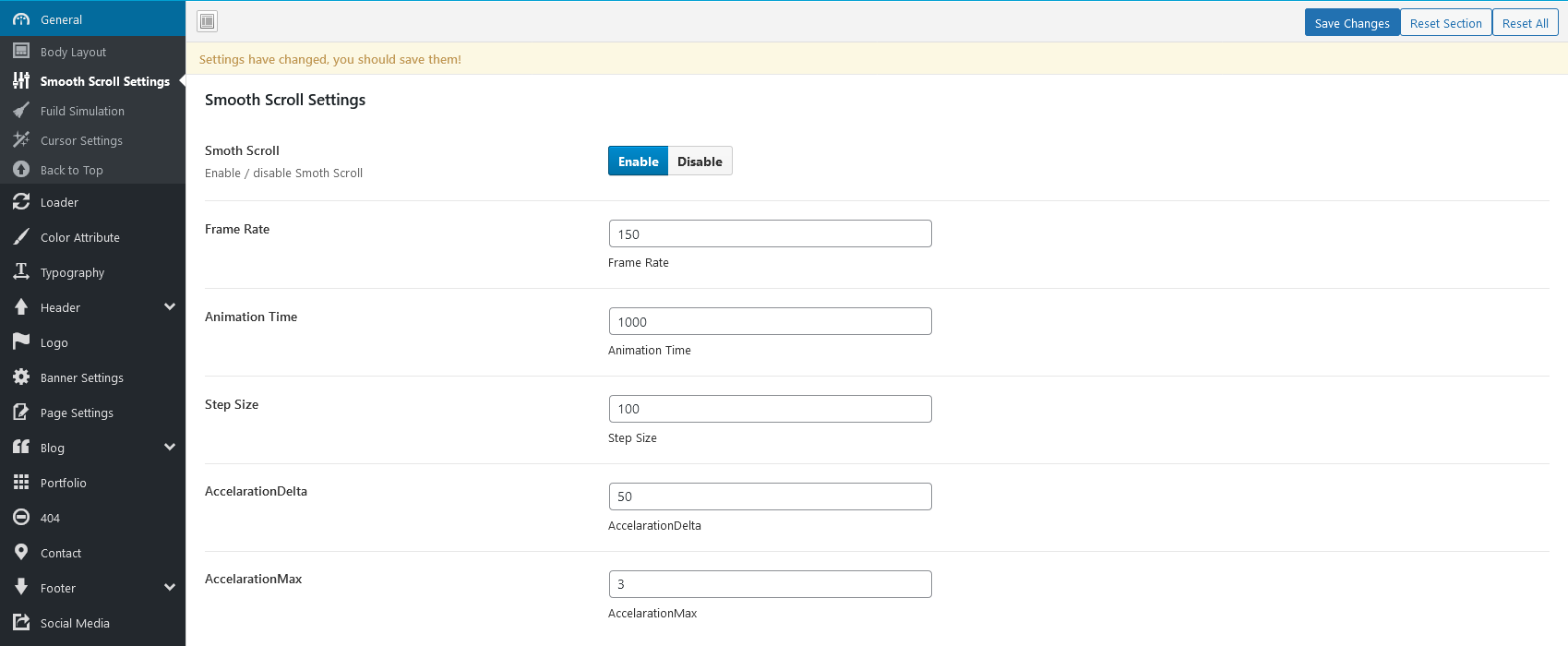
Task: Open Back to Top settings
Action: (92, 170)
